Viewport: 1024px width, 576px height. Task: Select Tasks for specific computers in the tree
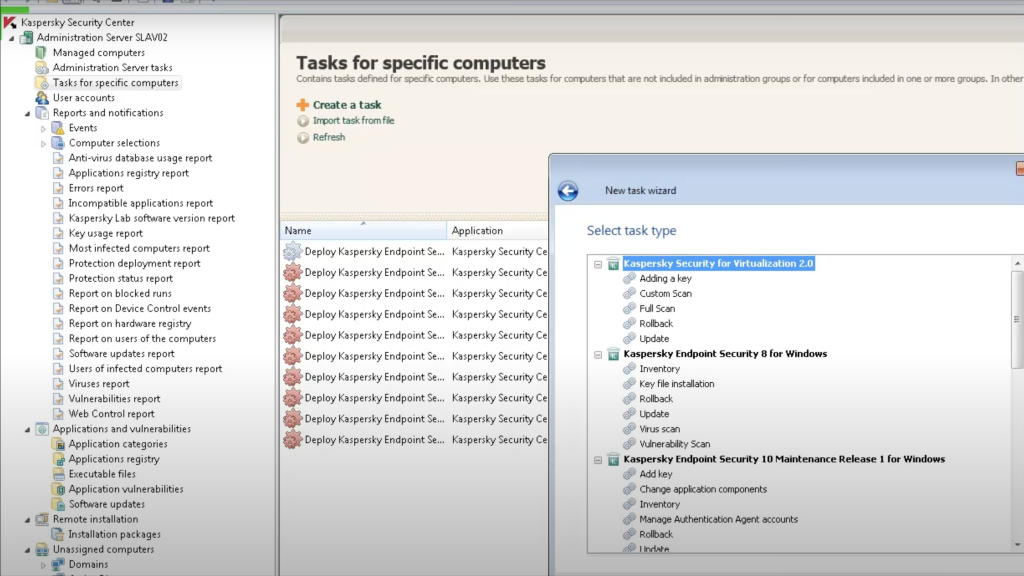click(116, 82)
